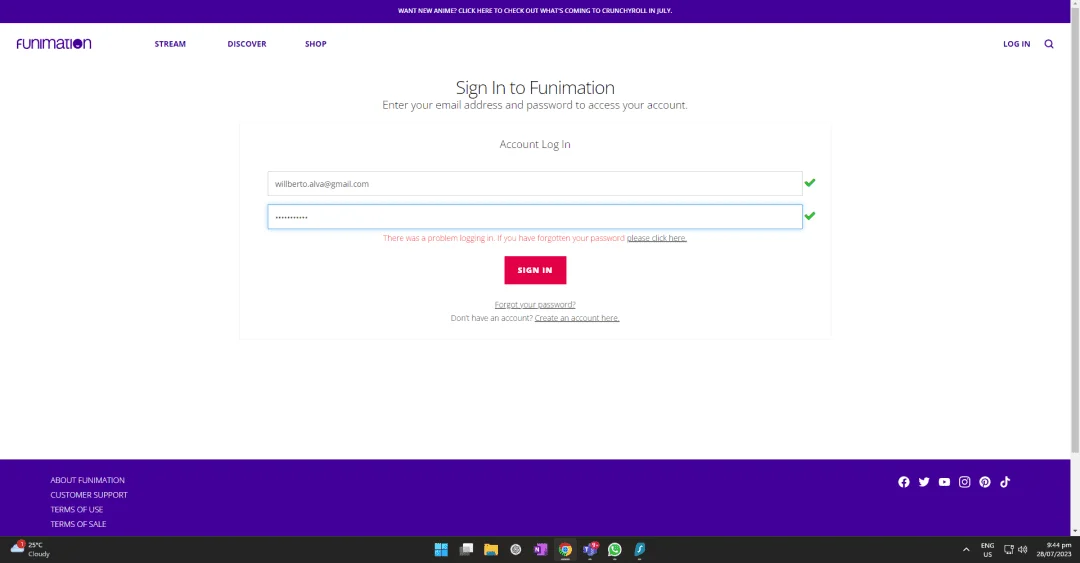The image size is (1080, 563).
Task: Open Funimation's YouTube icon
Action: coord(944,482)
